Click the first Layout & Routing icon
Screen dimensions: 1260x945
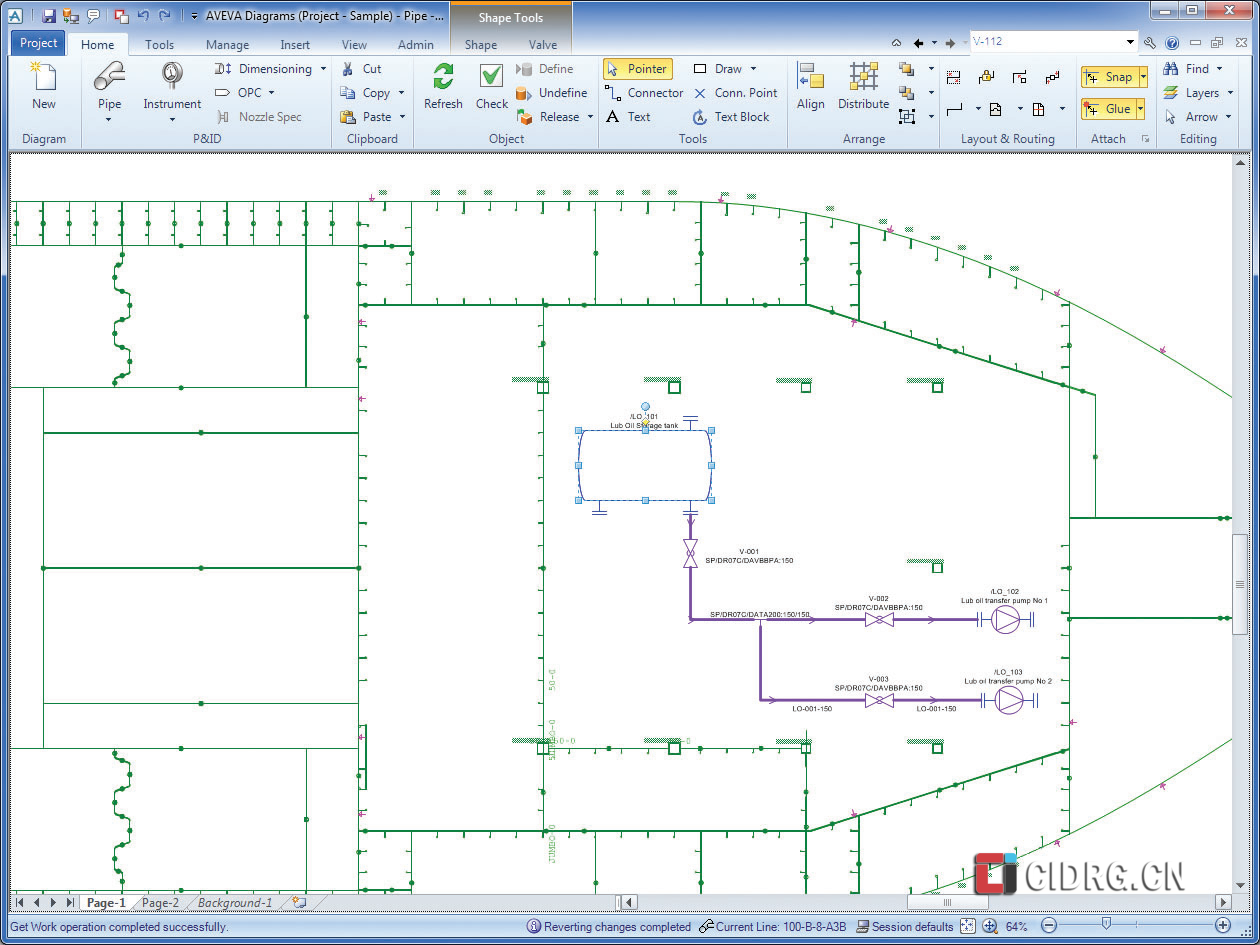click(953, 77)
